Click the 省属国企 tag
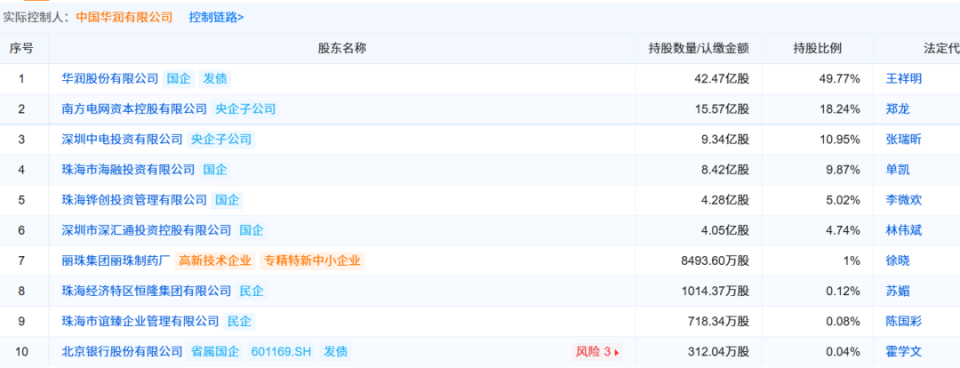This screenshot has width=960, height=368. [215, 351]
